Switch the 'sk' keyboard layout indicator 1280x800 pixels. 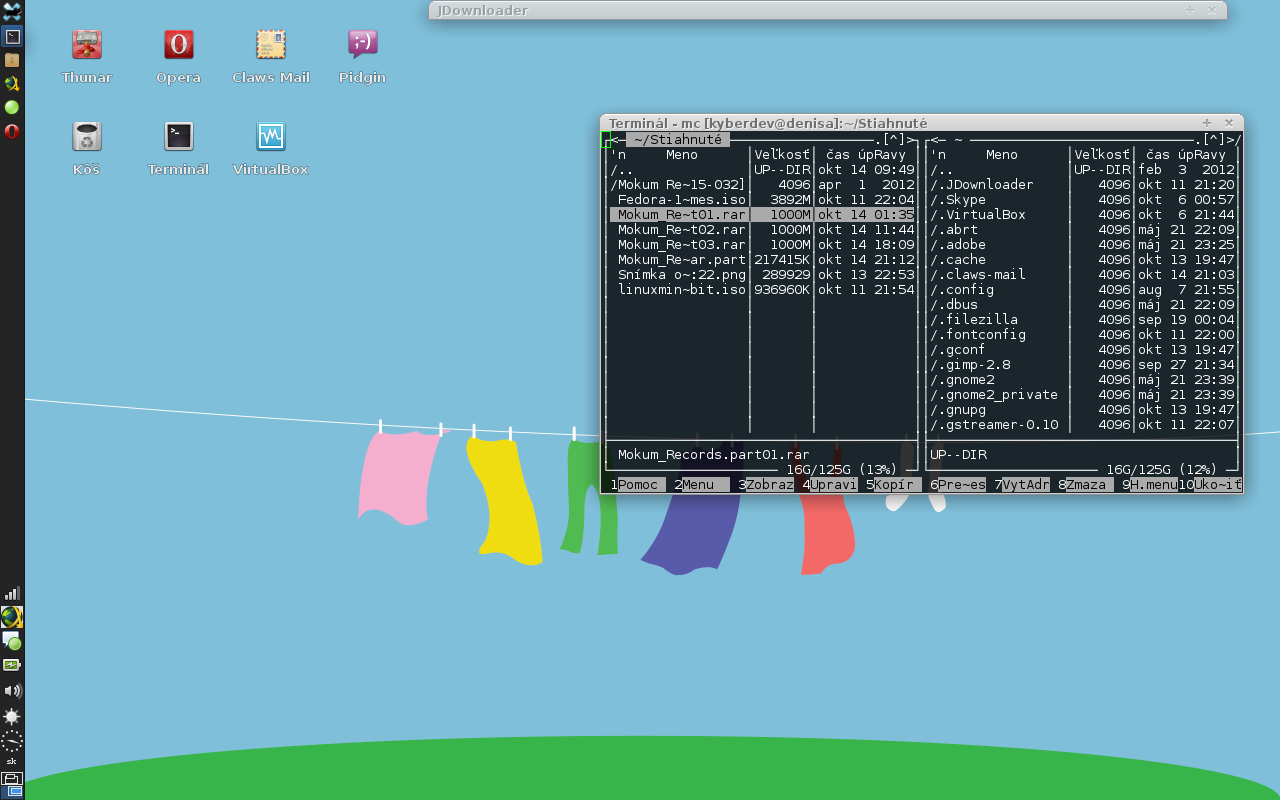pyautogui.click(x=12, y=761)
